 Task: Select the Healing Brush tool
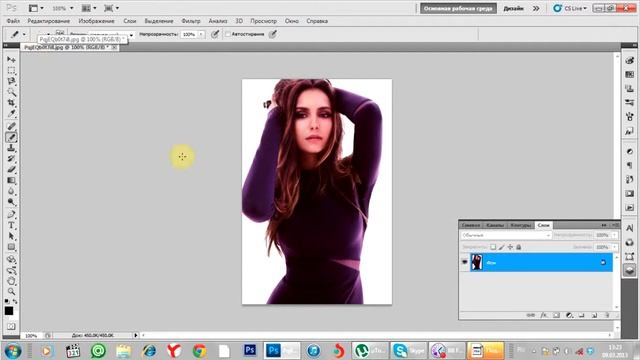pyautogui.click(x=11, y=127)
